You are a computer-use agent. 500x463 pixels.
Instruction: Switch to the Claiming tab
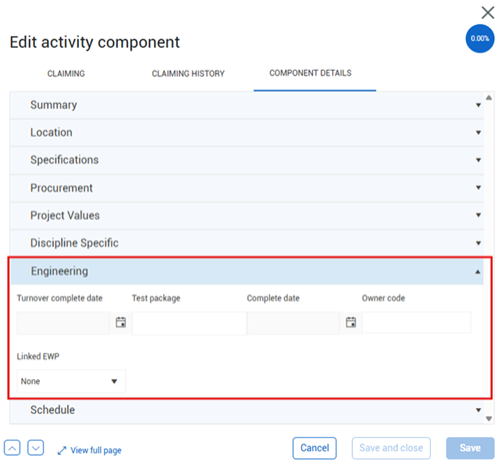point(66,74)
